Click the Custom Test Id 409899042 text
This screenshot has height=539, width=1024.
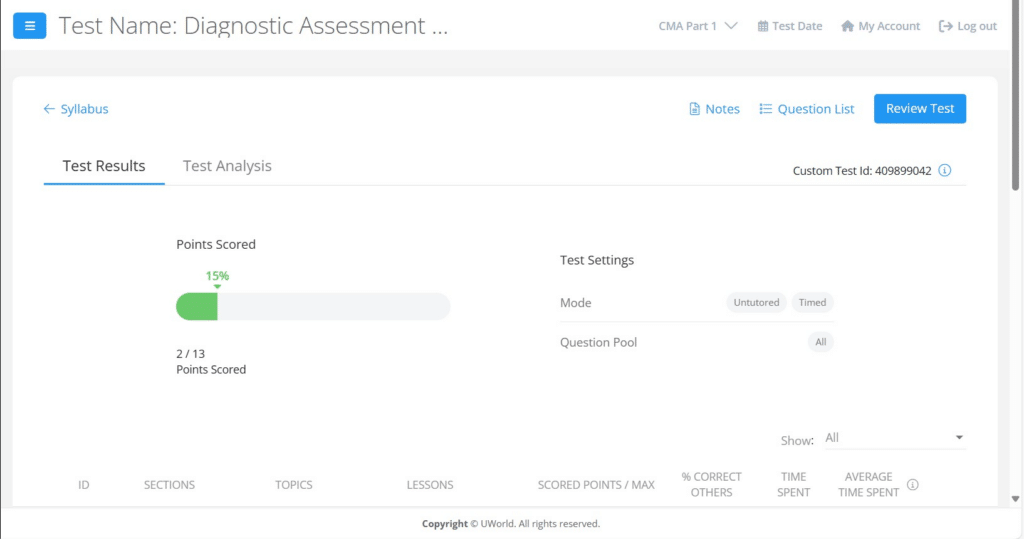pyautogui.click(x=862, y=171)
